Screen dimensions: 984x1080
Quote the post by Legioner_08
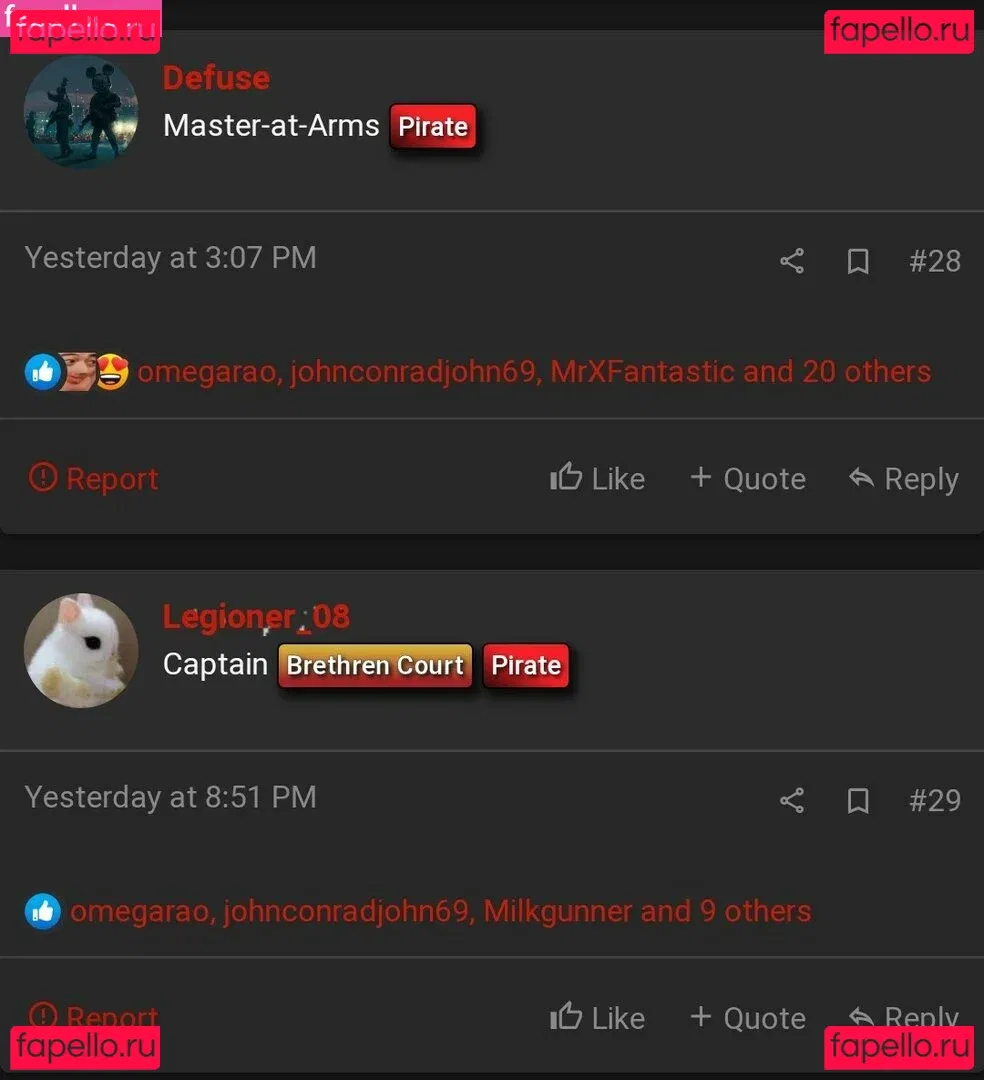[x=748, y=1017]
